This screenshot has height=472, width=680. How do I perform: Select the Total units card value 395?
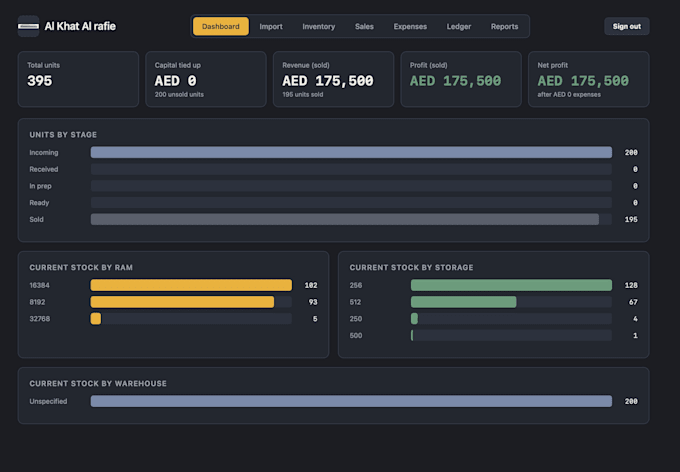click(x=39, y=81)
